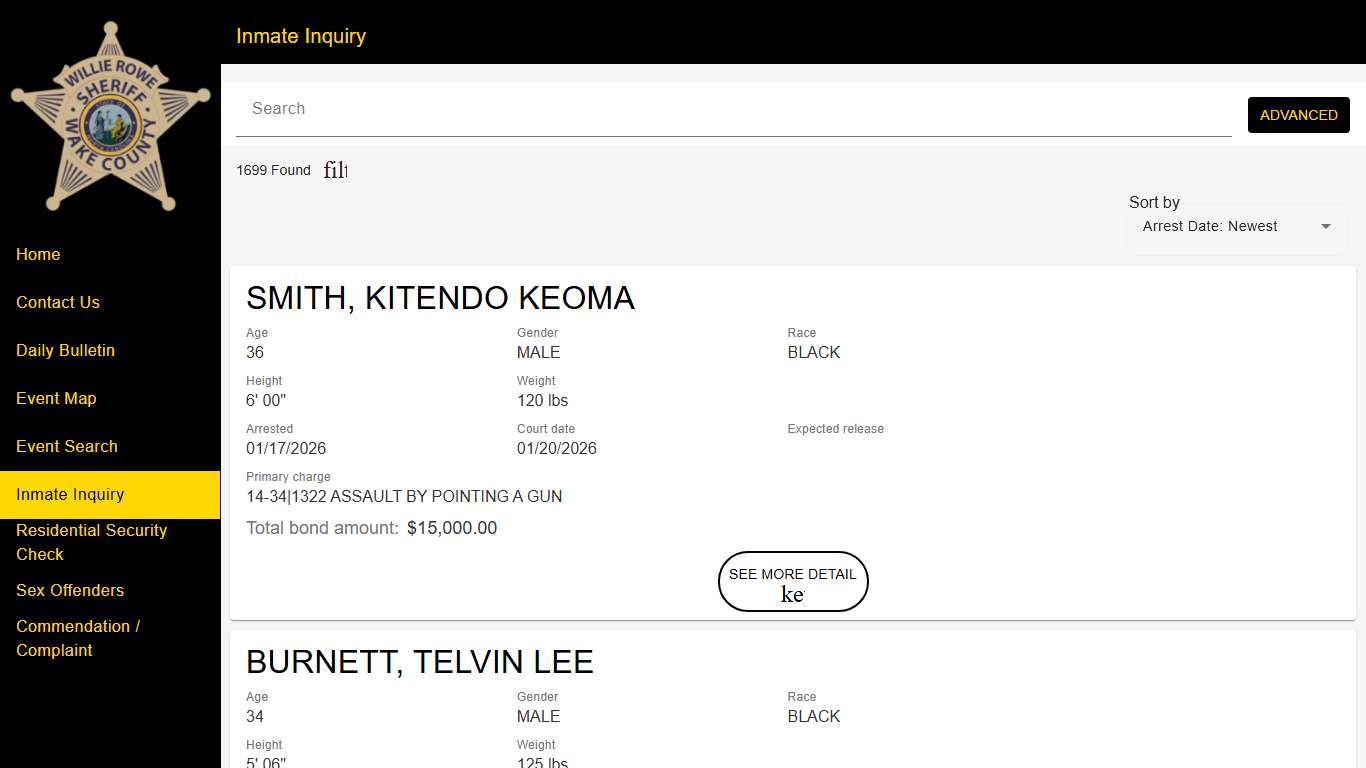Open Commendation / Complaint form link
The width and height of the screenshot is (1366, 768).
(x=78, y=638)
